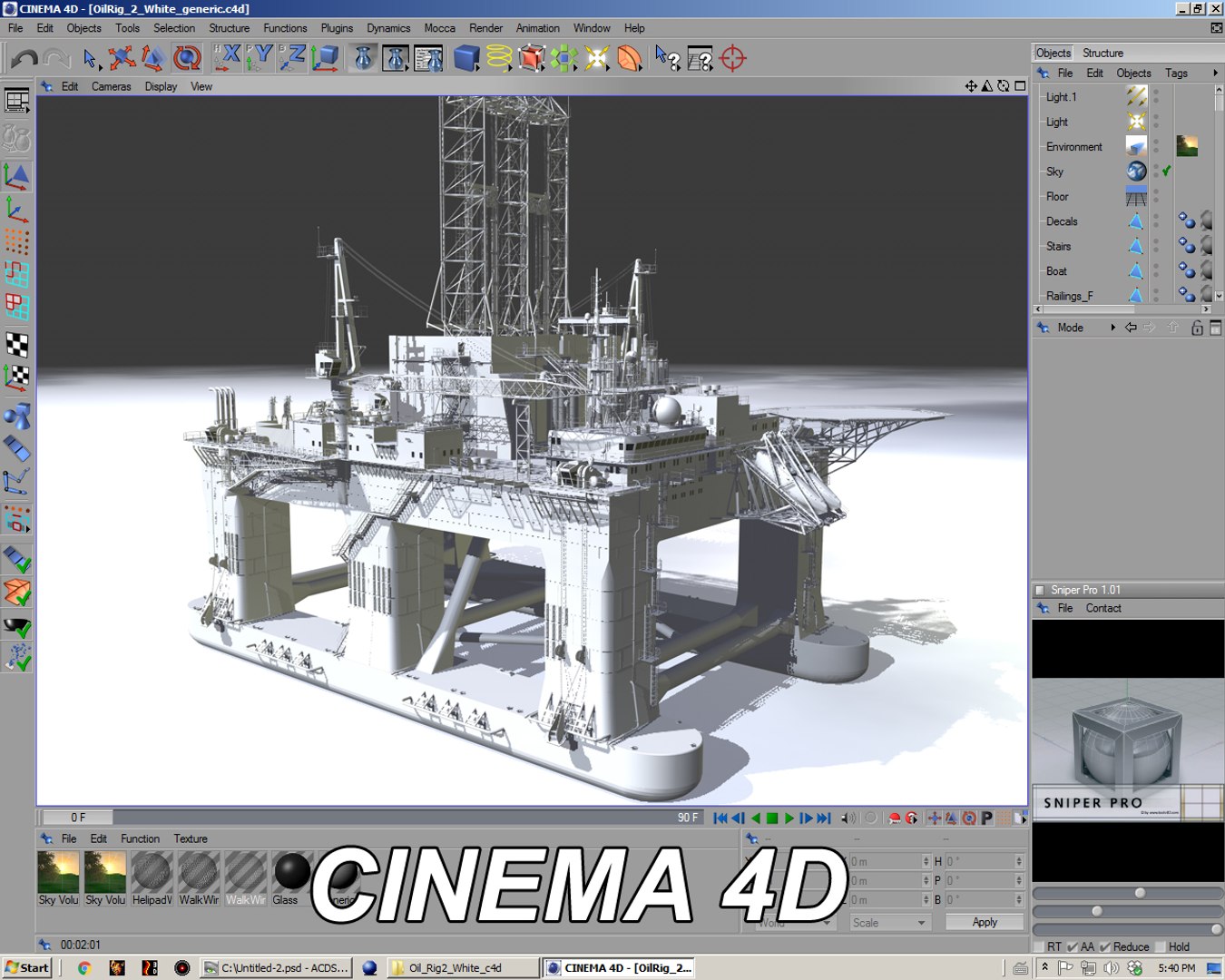Click the green checkmark on the Sky row
Image resolution: width=1225 pixels, height=980 pixels.
[x=1167, y=171]
